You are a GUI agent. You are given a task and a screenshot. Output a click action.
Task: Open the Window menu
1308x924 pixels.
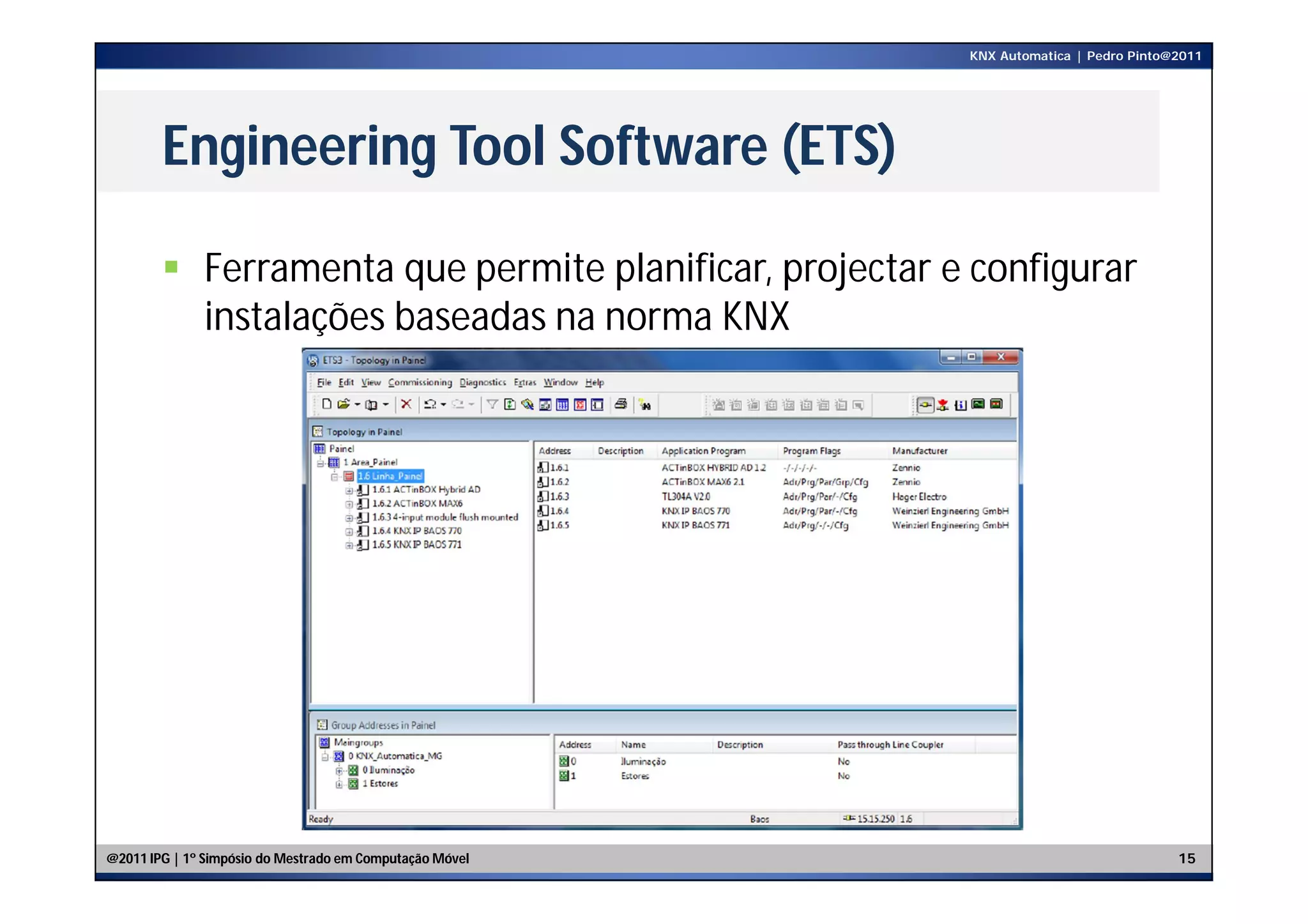(x=561, y=382)
